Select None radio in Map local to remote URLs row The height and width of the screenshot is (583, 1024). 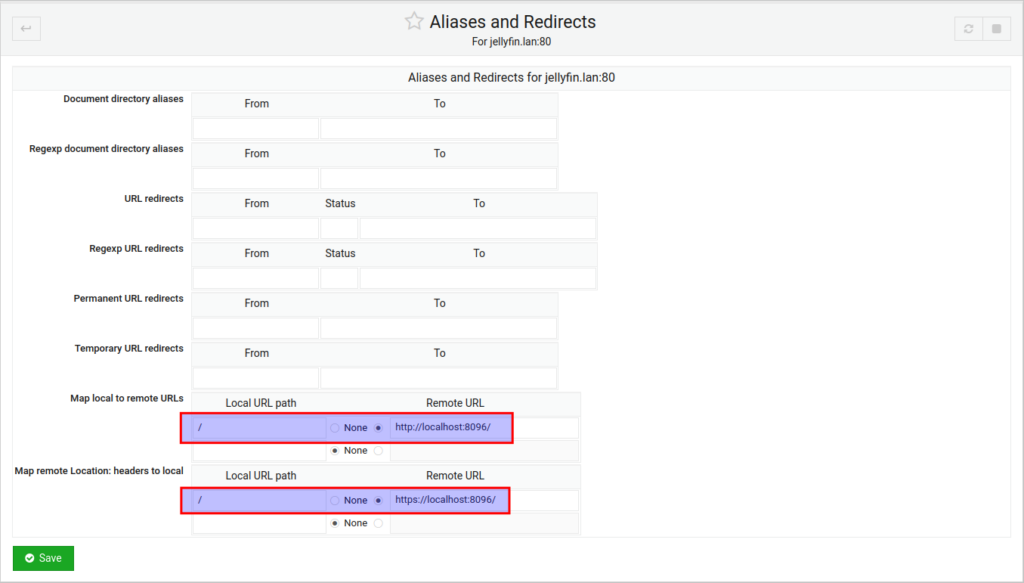tap(333, 427)
